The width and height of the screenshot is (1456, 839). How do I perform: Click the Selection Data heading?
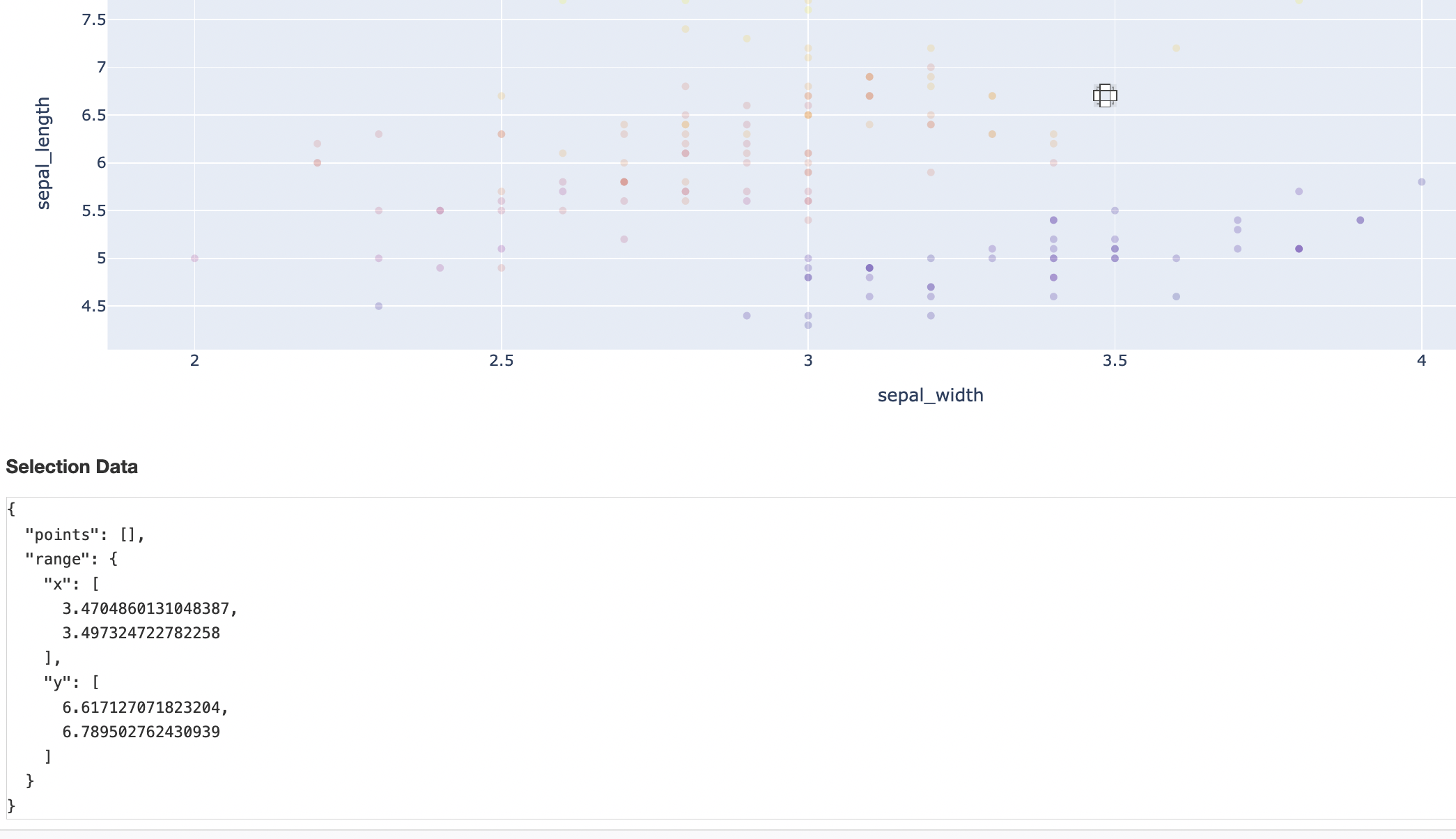(72, 466)
